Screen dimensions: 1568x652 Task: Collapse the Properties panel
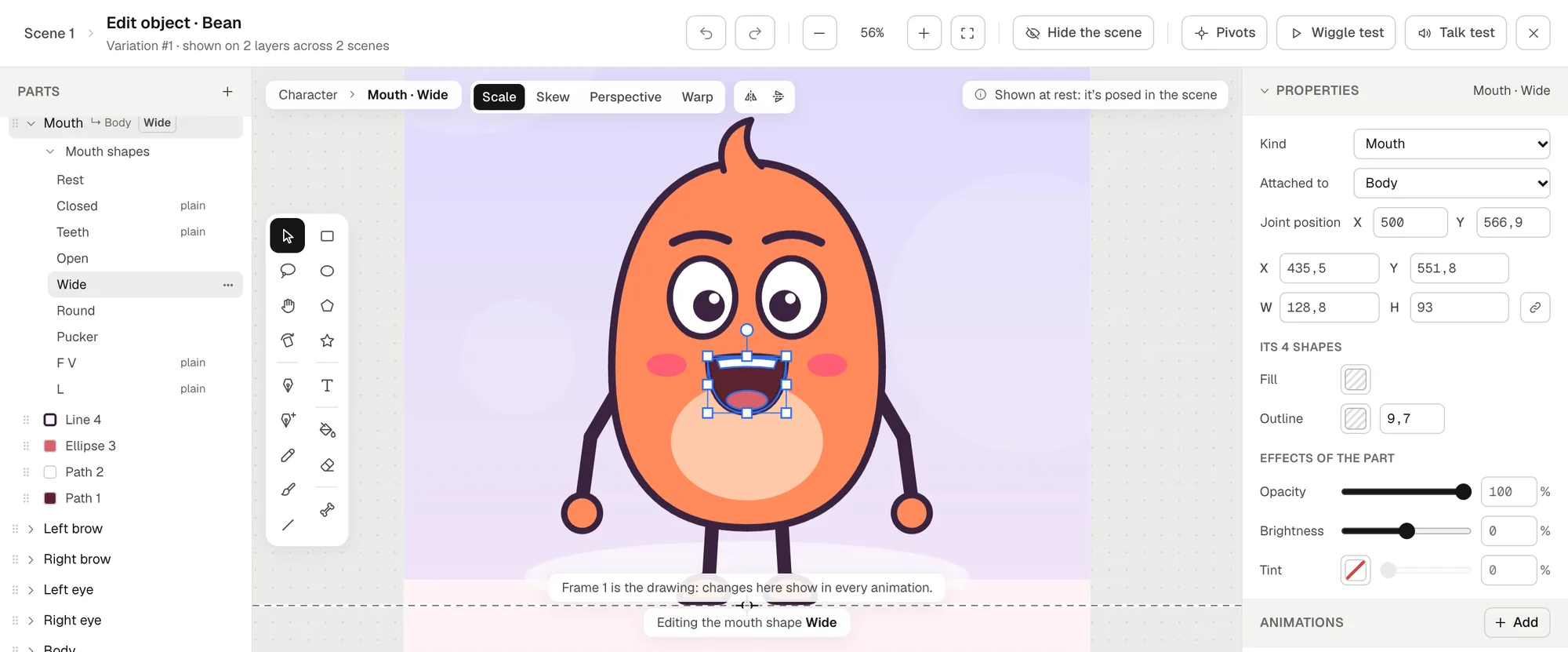click(1264, 91)
